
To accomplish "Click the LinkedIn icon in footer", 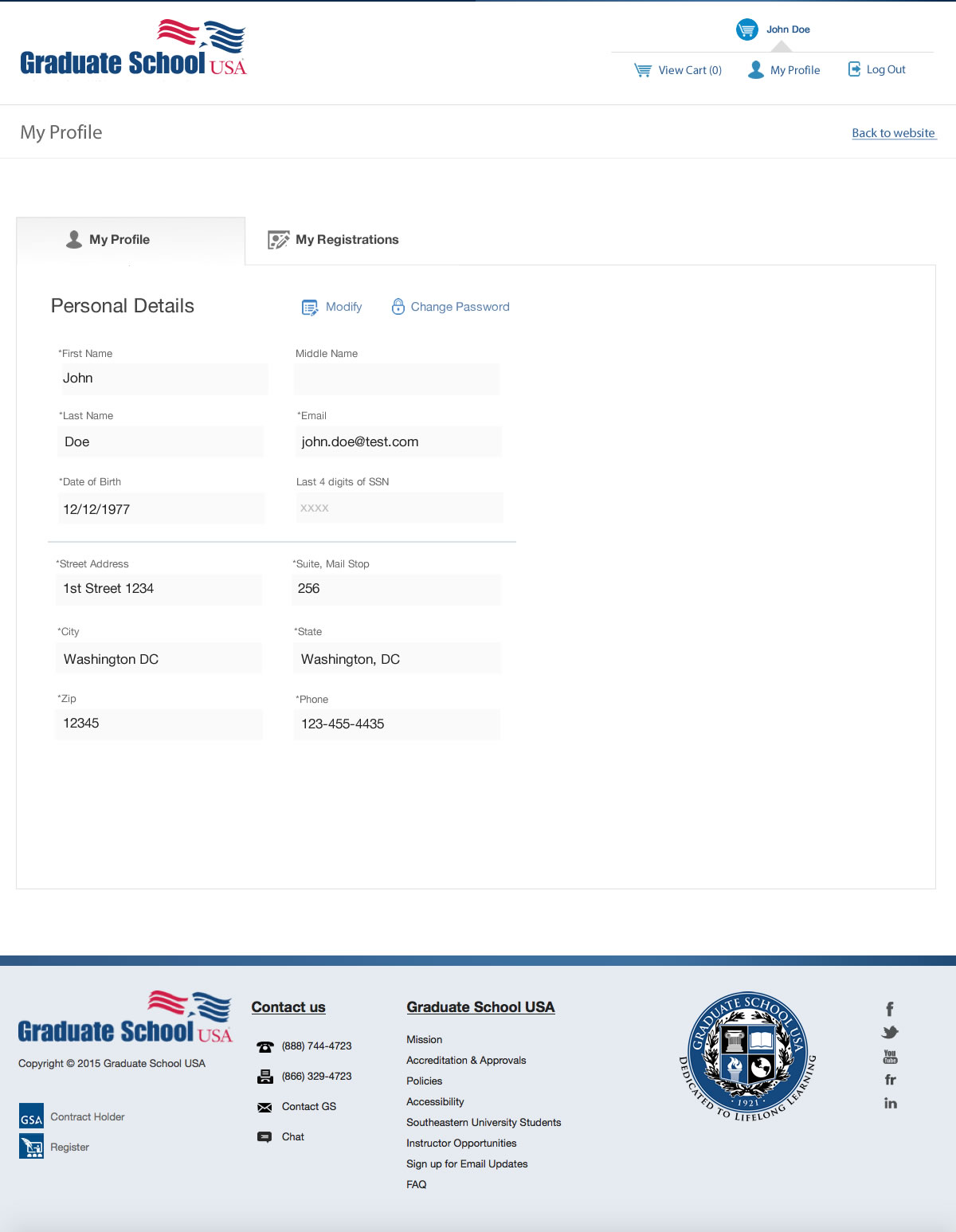I will [890, 1103].
